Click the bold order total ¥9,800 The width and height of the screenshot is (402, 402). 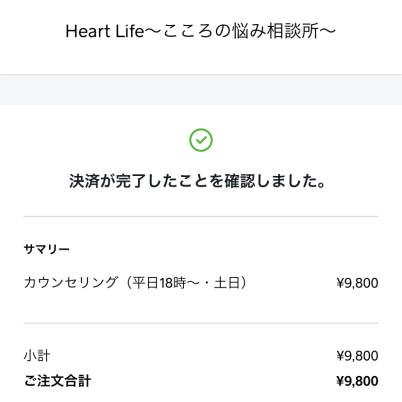click(x=357, y=381)
